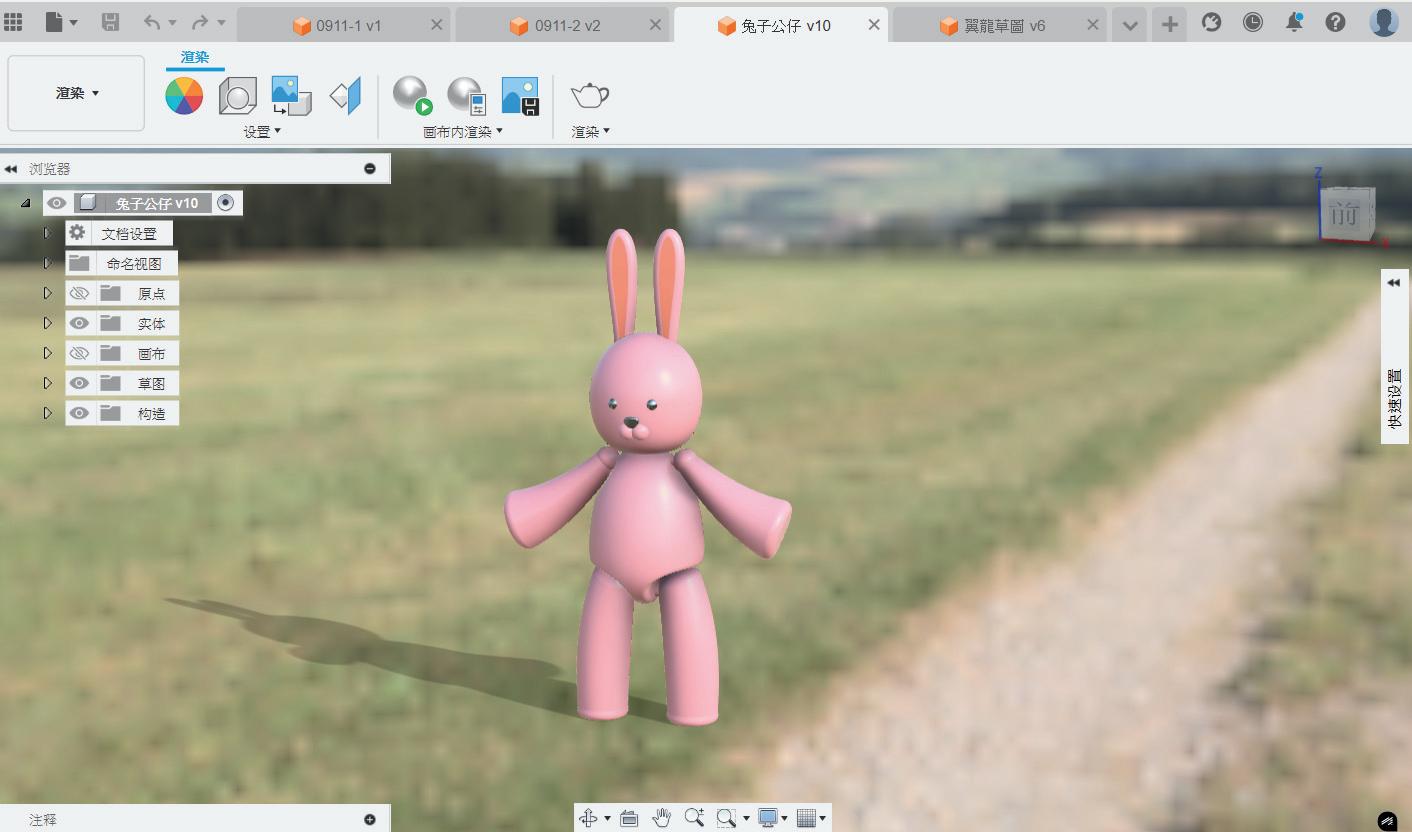
Task: Open Texture Map Controls icon
Action: coord(345,96)
